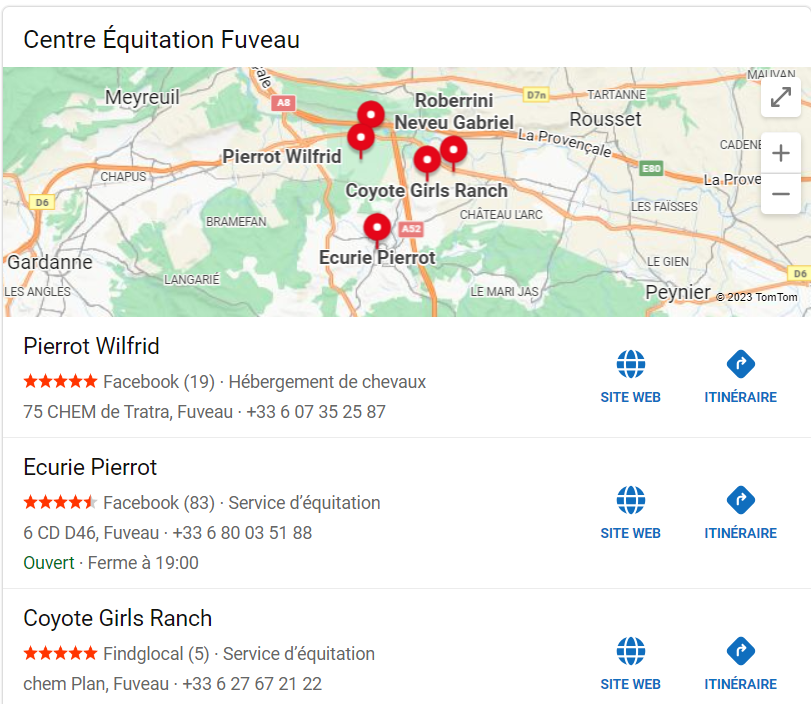Zoom out on the map
Image resolution: width=811 pixels, height=704 pixels.
coord(780,194)
